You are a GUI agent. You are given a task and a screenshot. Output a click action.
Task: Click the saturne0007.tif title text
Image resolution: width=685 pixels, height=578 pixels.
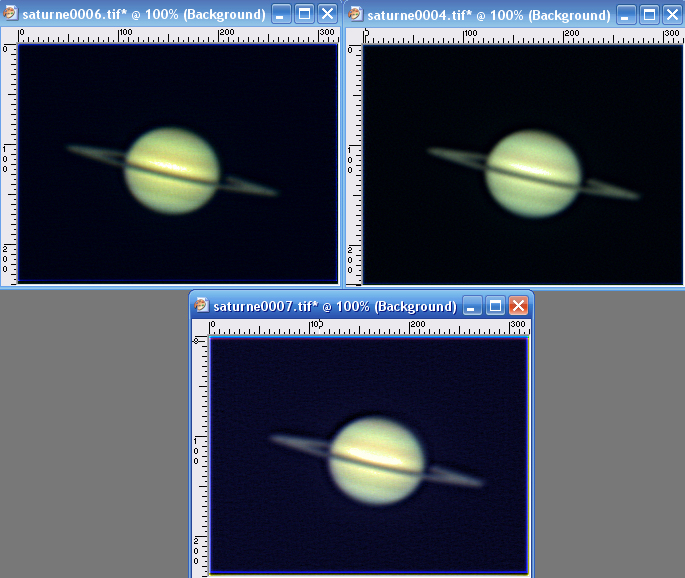(335, 307)
